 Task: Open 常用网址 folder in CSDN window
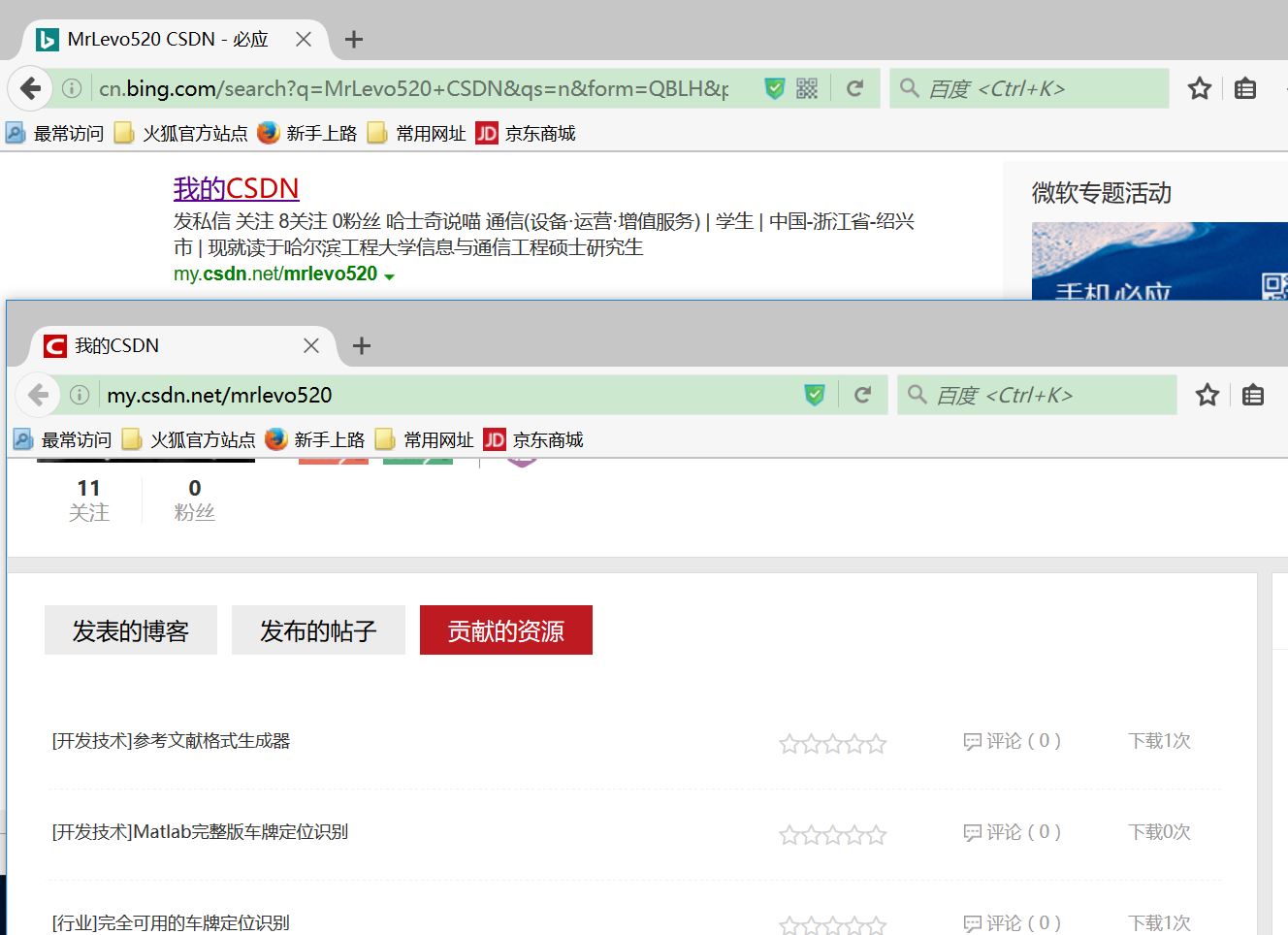pyautogui.click(x=425, y=439)
